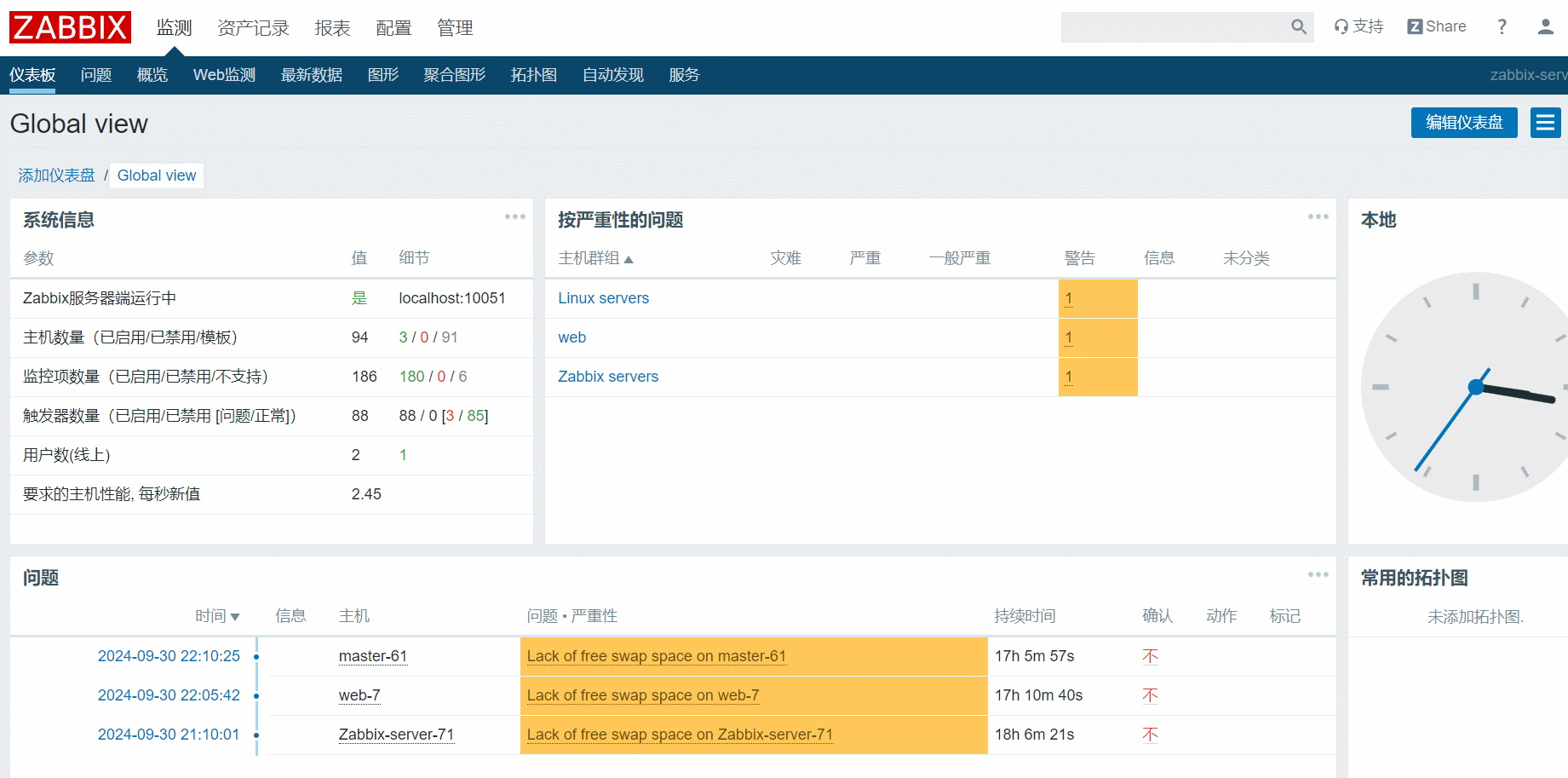Open the 报表 main menu

(332, 28)
